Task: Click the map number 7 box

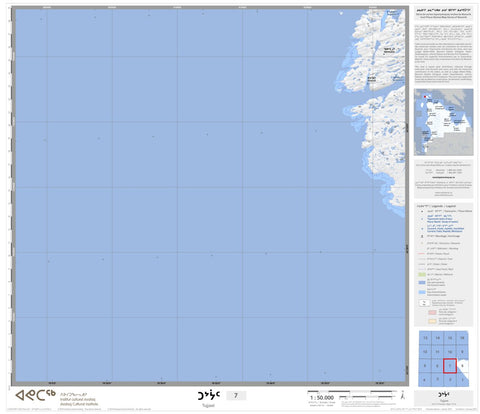Action: tap(236, 396)
